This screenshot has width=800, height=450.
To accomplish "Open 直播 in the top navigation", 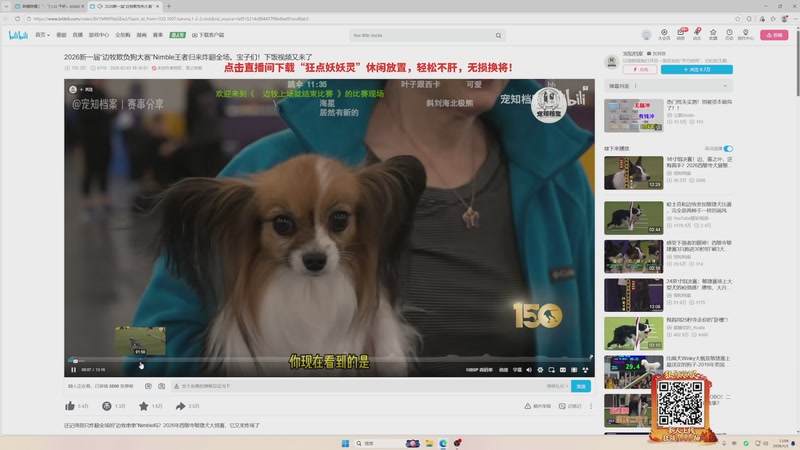I will pyautogui.click(x=78, y=35).
